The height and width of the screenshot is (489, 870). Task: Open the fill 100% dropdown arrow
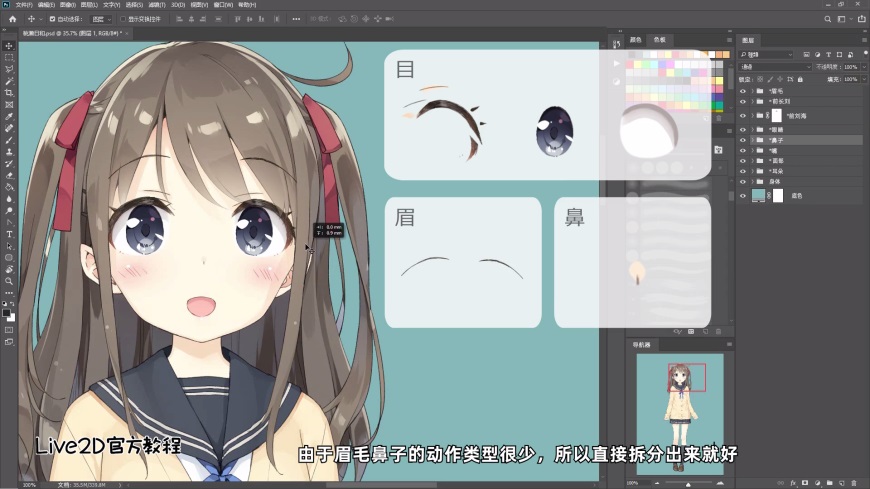(x=864, y=79)
